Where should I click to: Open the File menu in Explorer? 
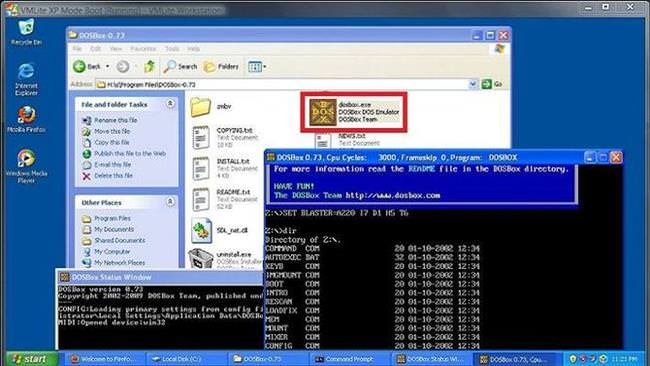pyautogui.click(x=77, y=49)
